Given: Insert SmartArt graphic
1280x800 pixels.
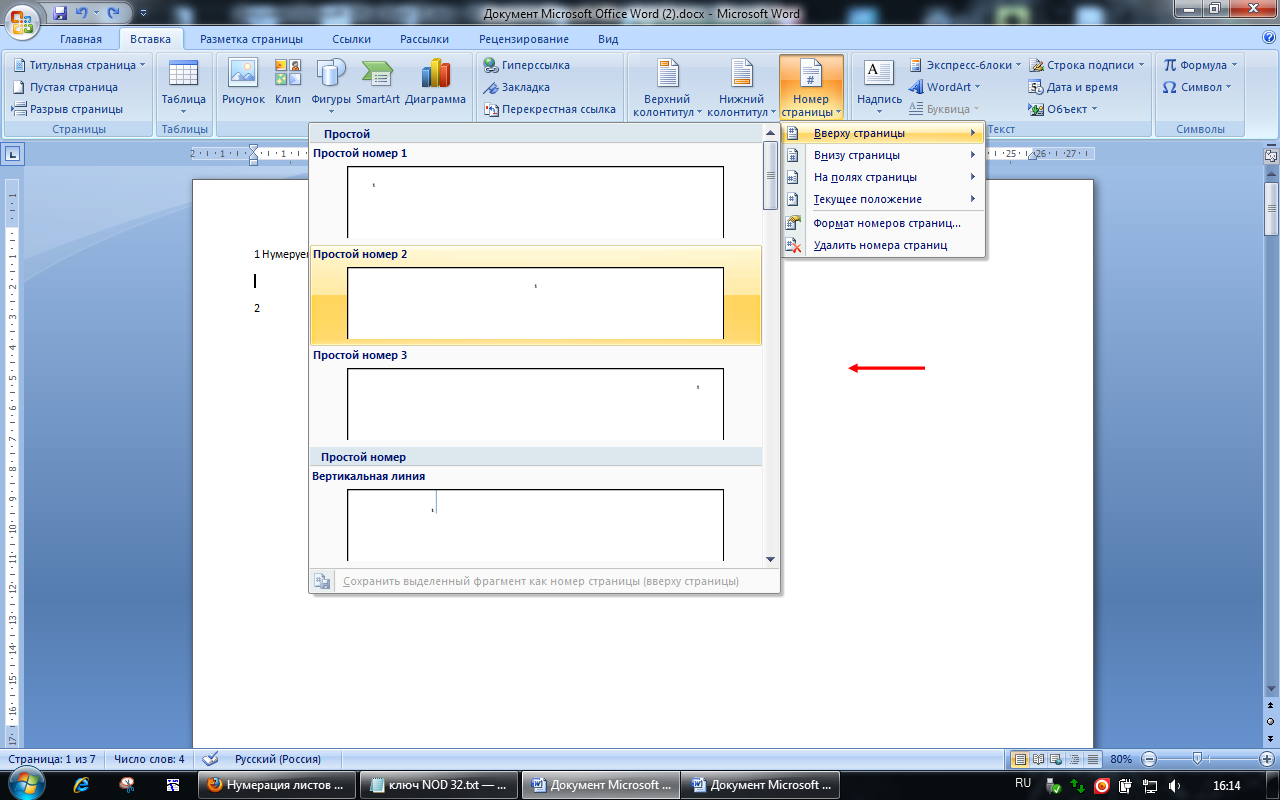Looking at the screenshot, I should tap(378, 83).
